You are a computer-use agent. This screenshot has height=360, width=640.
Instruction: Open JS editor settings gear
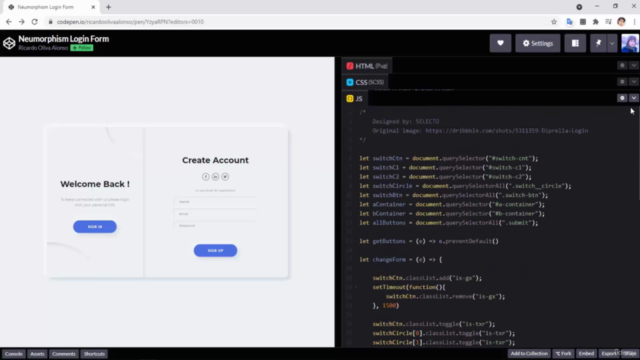click(x=622, y=98)
